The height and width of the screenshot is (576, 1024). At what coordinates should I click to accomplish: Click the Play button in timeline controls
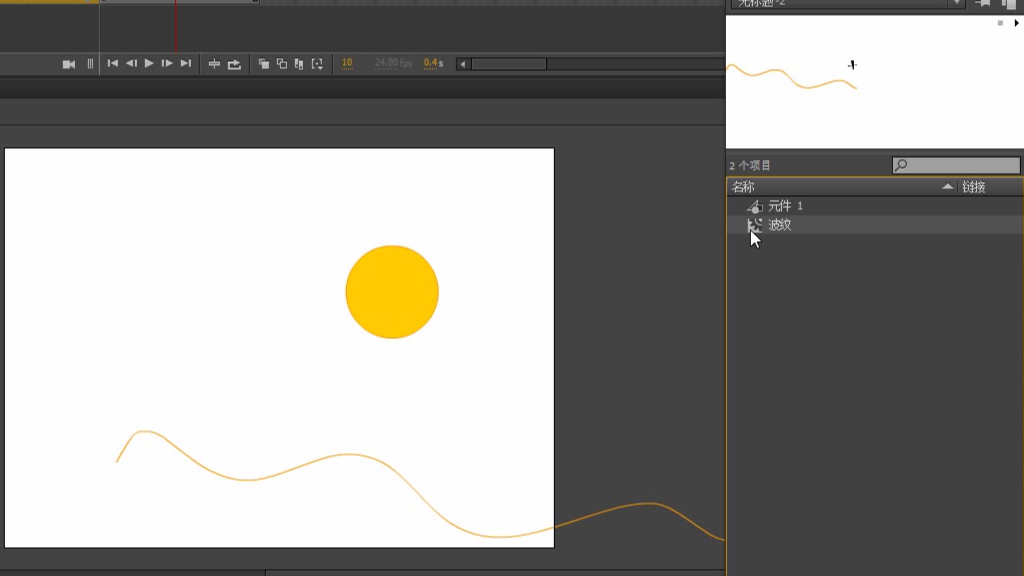pos(149,64)
